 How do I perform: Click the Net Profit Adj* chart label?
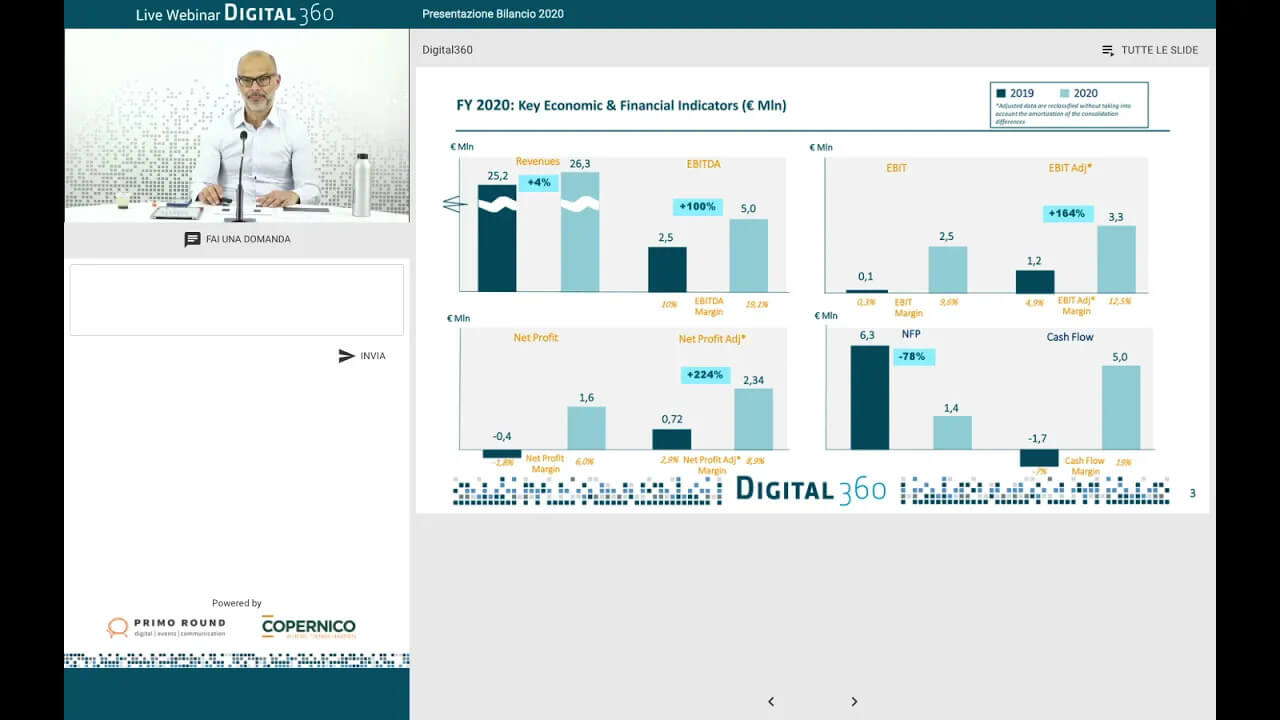[x=712, y=339]
